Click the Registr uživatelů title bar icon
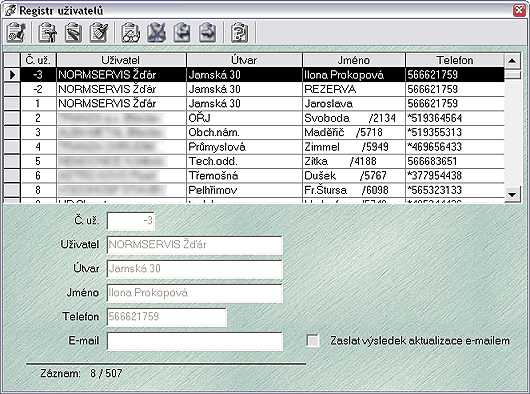 pyautogui.click(x=10, y=10)
